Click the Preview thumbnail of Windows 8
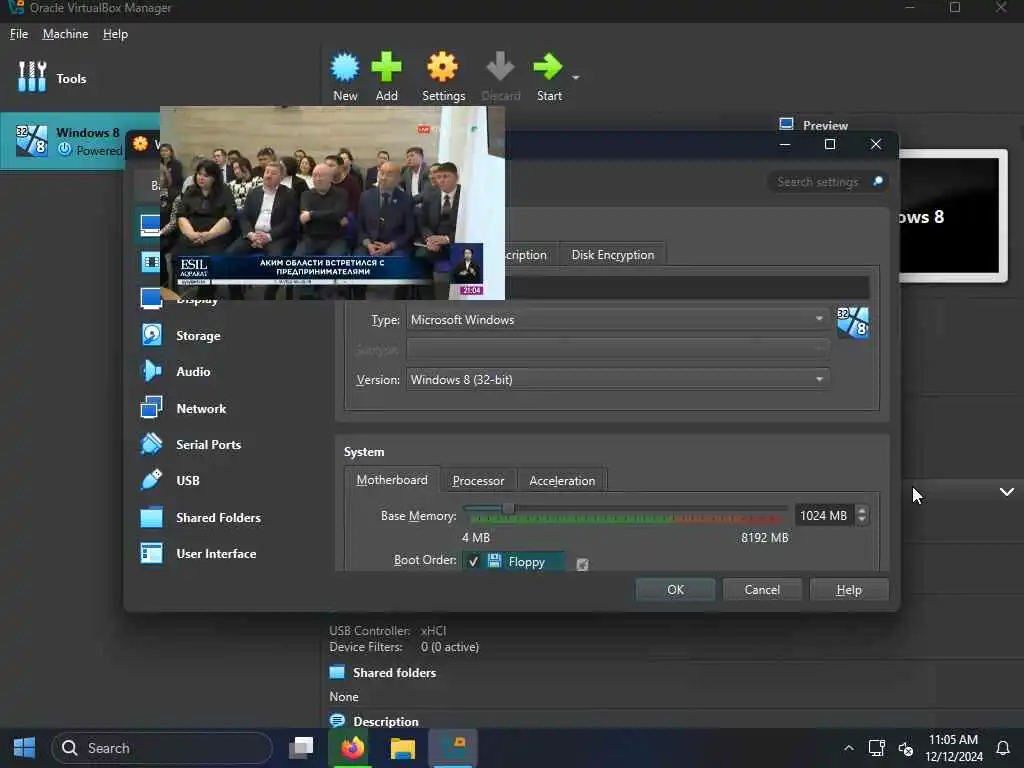Screen dimensions: 1024x768 coord(952,216)
